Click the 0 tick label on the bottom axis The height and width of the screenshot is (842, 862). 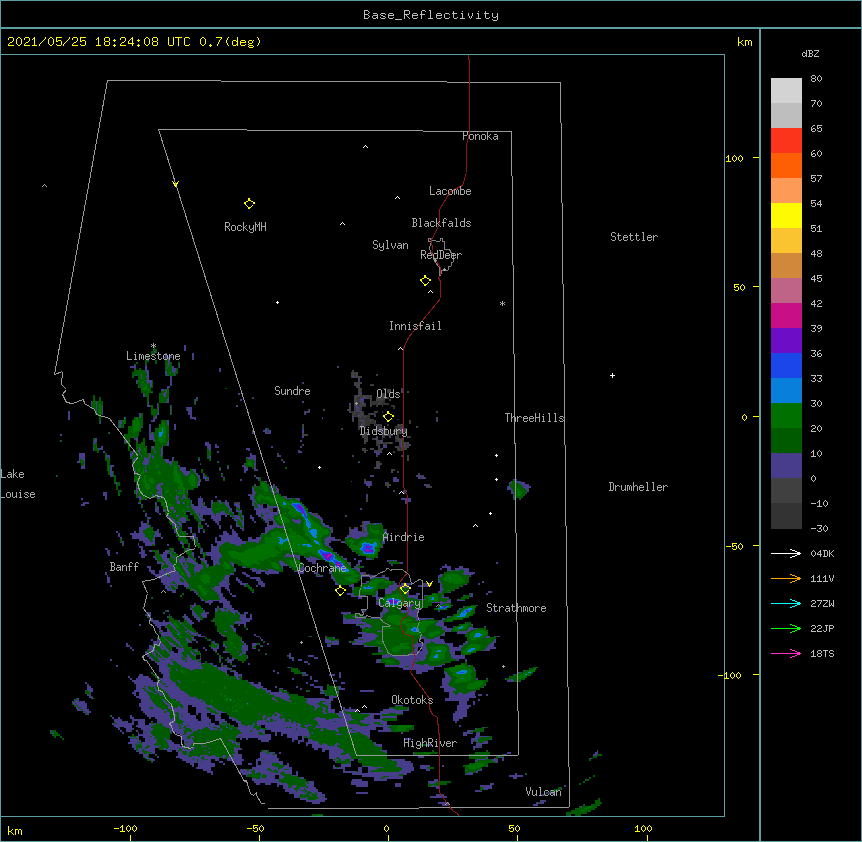(386, 828)
